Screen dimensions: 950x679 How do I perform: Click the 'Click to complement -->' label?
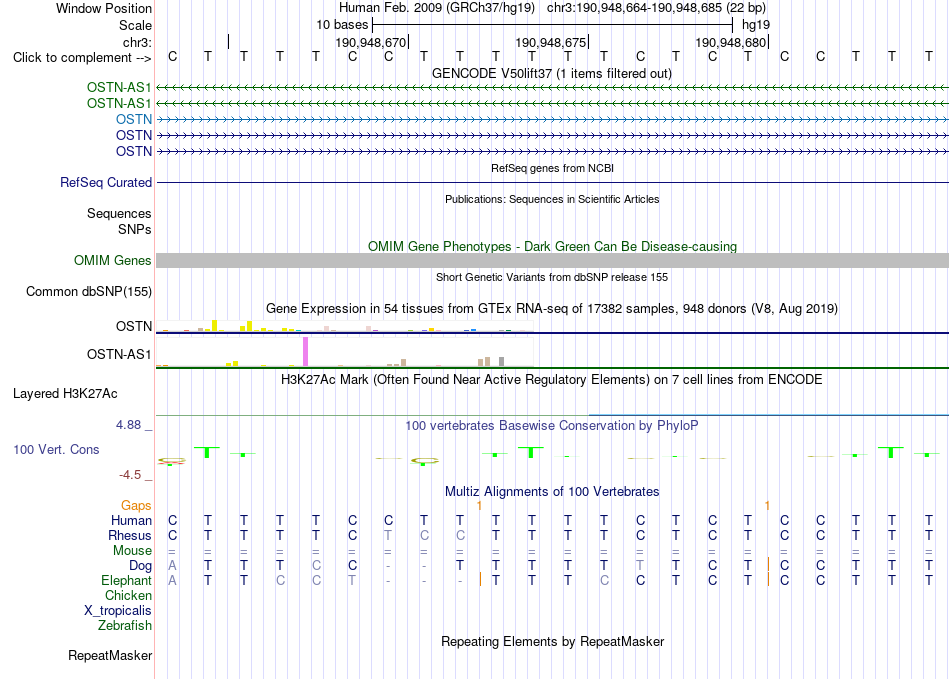tap(82, 58)
